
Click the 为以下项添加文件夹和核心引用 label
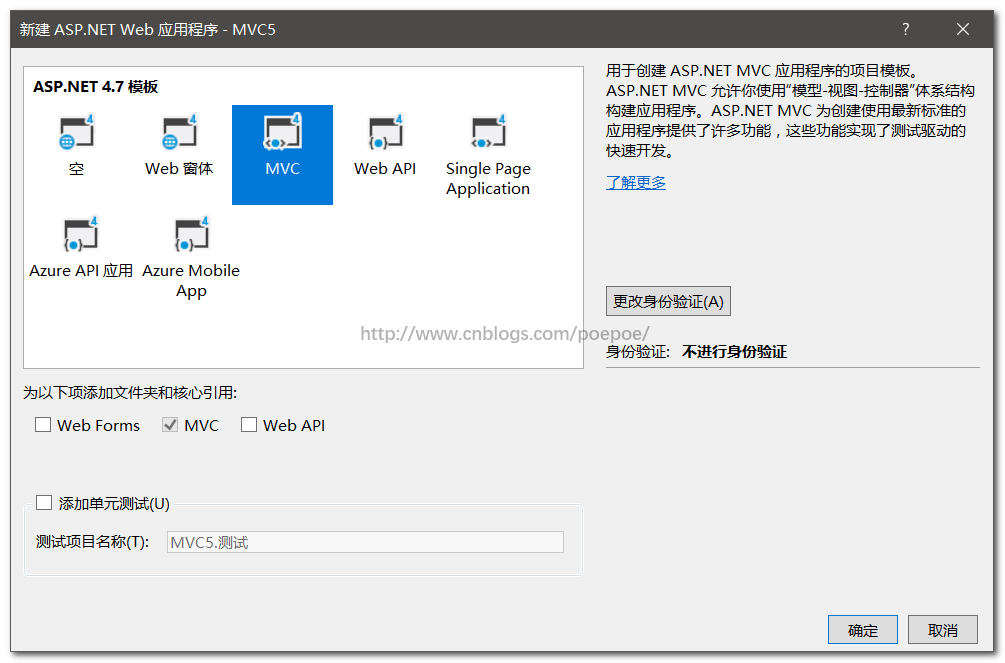coord(130,392)
